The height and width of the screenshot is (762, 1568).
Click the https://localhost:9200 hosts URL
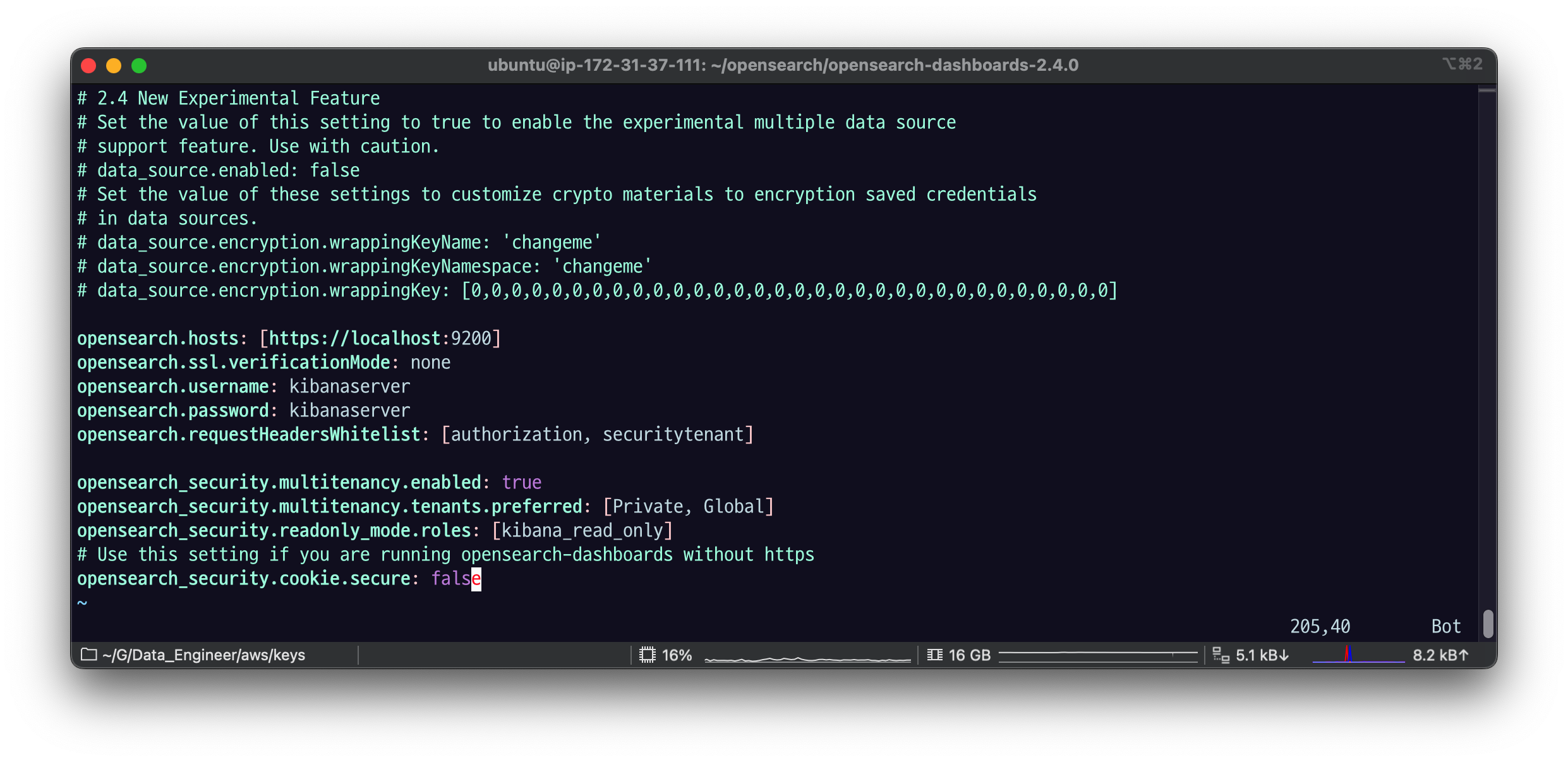click(380, 339)
